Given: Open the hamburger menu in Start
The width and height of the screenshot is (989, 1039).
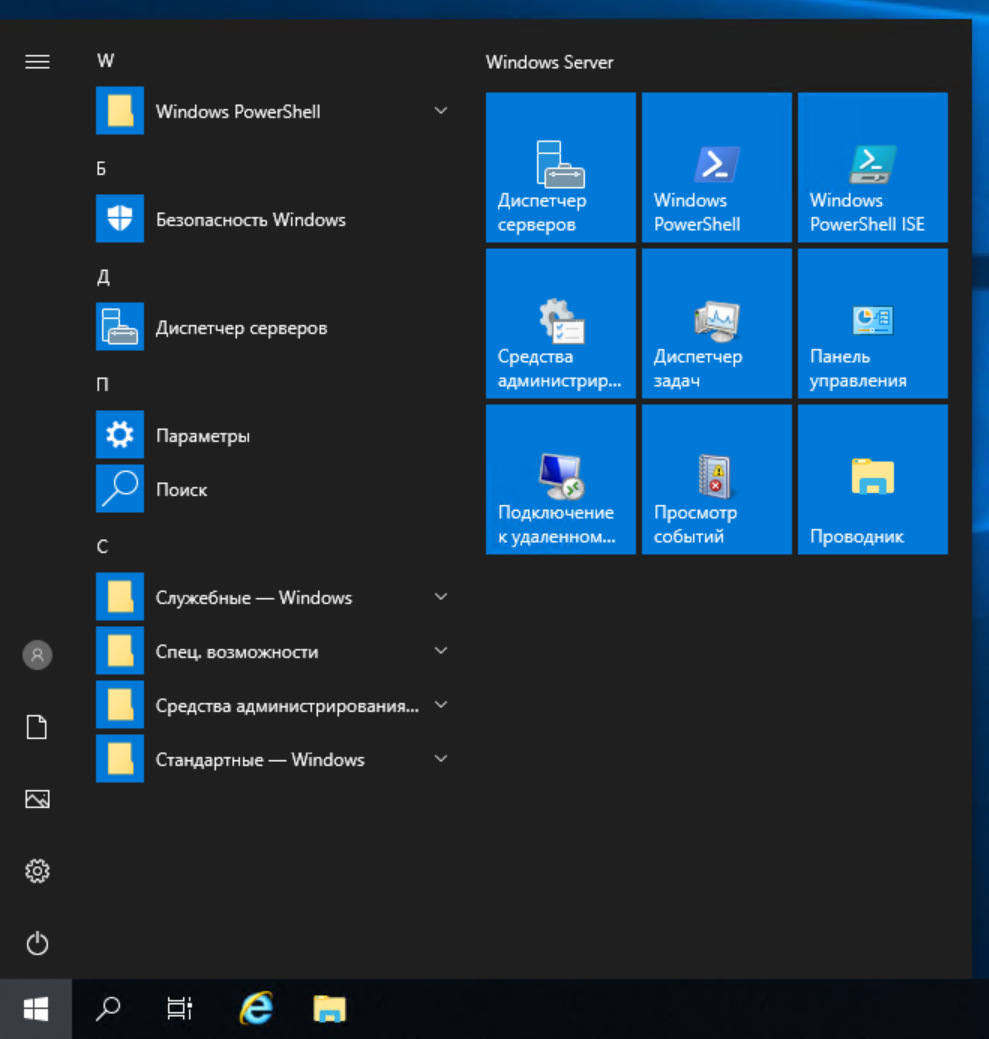Looking at the screenshot, I should [37, 61].
